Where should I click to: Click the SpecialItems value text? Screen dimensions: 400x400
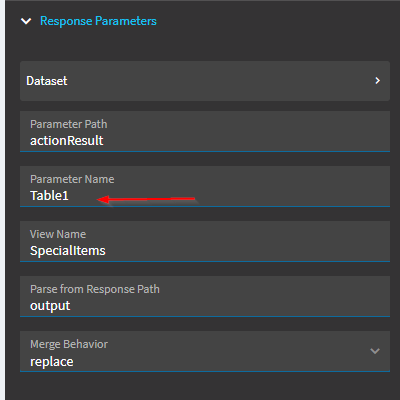pyautogui.click(x=68, y=251)
